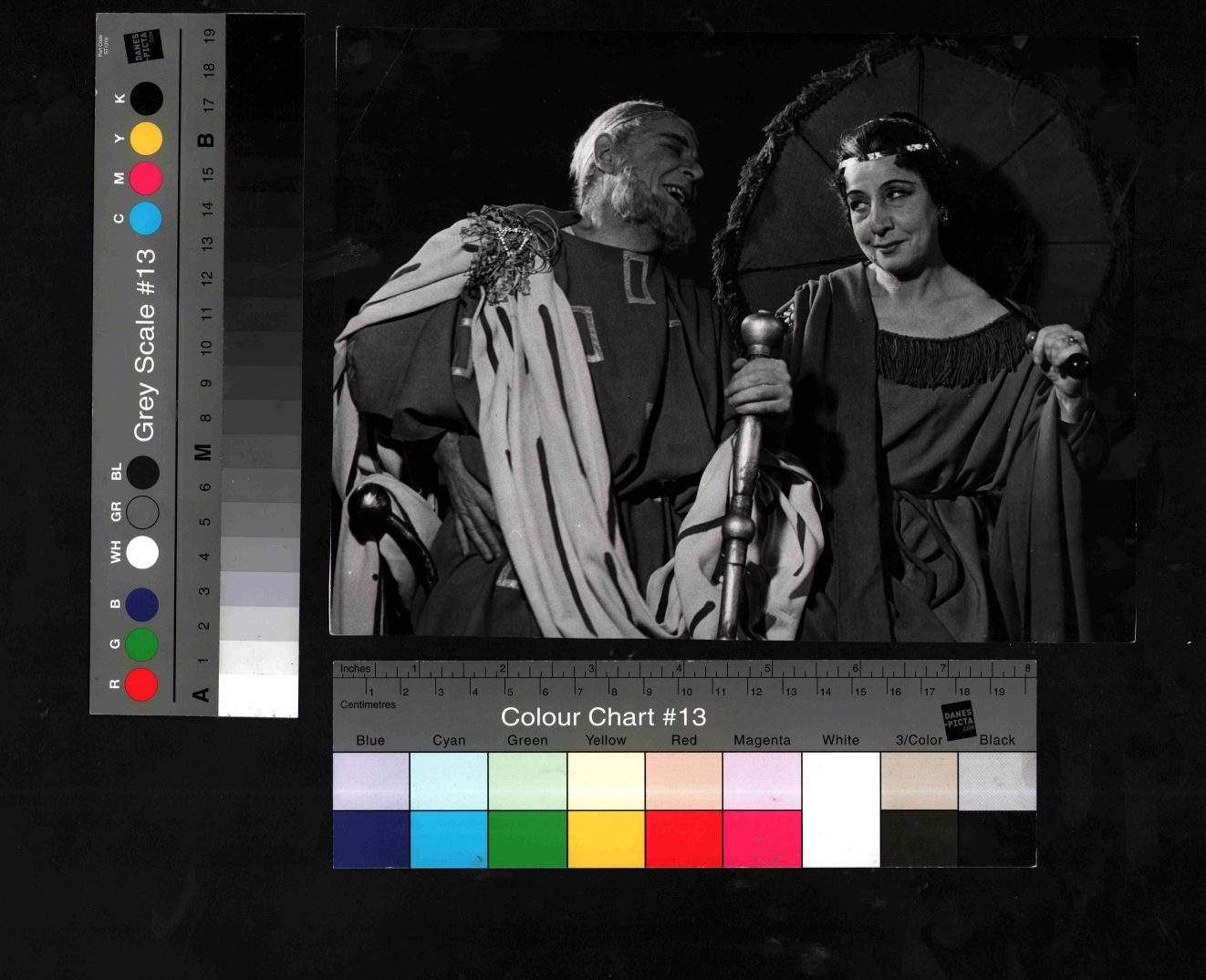Viewport: 1206px width, 980px height.
Task: Pick the saturated yellow patch under Yellow
Action: point(606,839)
